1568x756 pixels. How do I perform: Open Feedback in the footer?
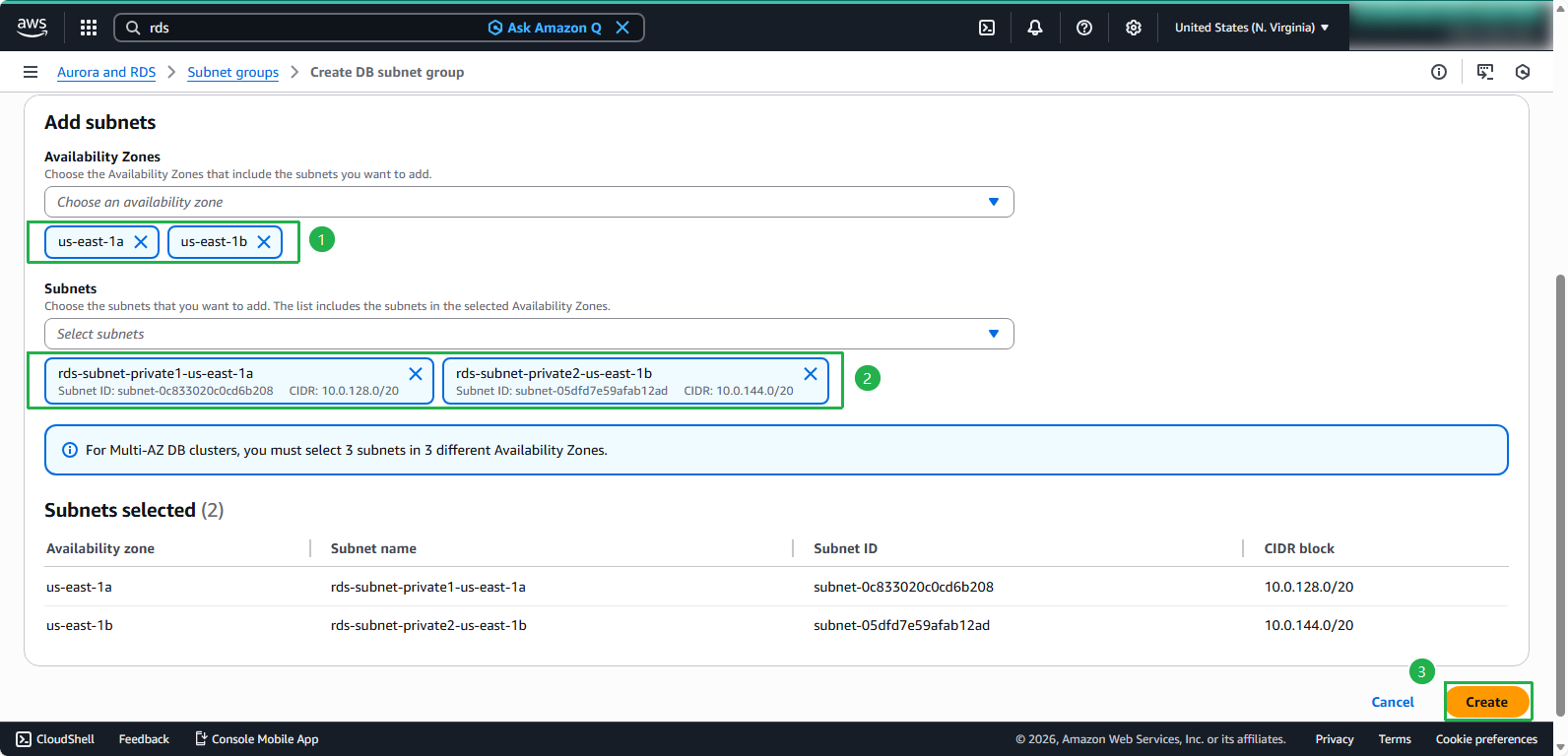tap(144, 739)
